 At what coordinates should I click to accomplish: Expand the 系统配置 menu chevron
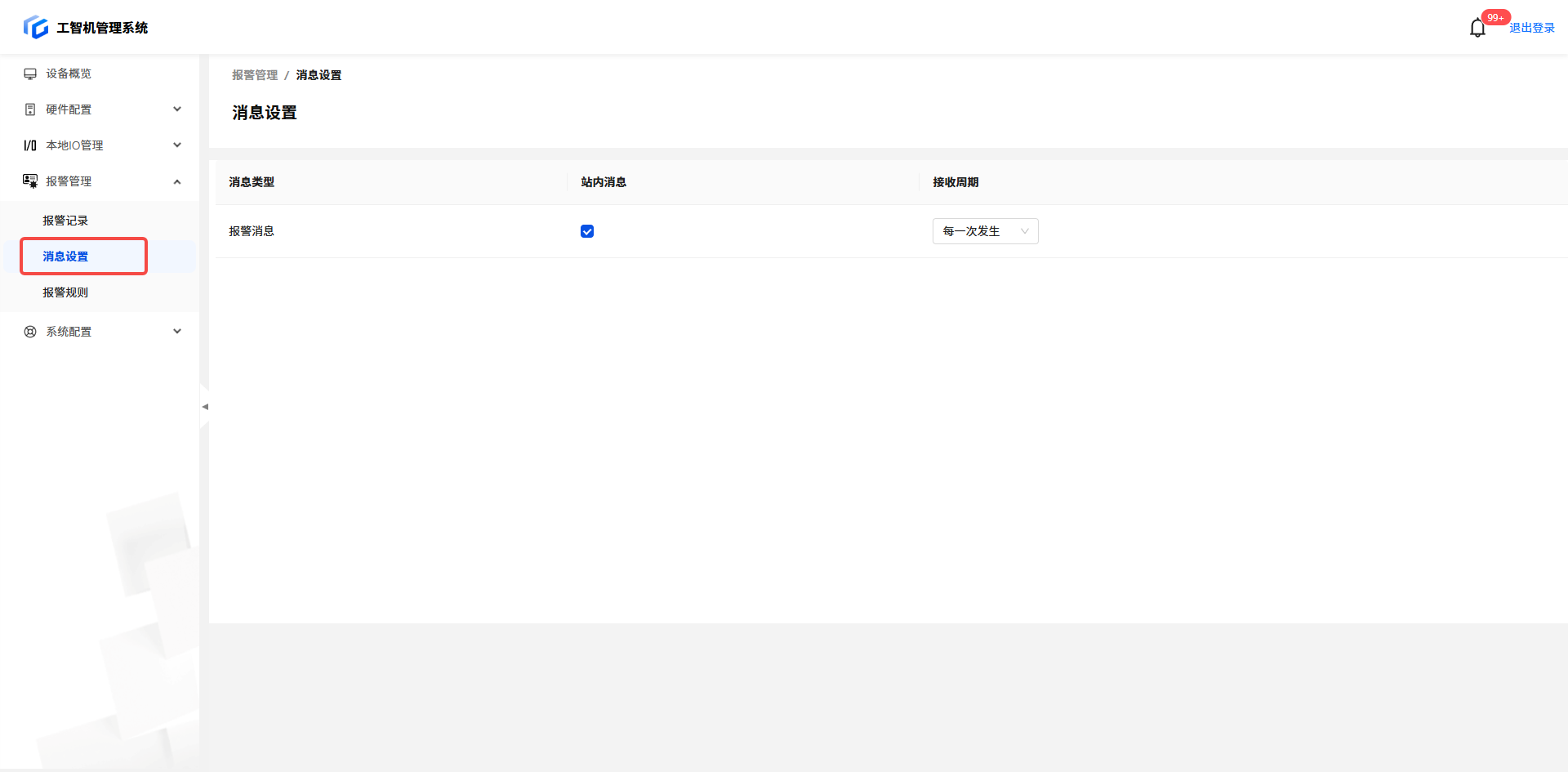[177, 332]
